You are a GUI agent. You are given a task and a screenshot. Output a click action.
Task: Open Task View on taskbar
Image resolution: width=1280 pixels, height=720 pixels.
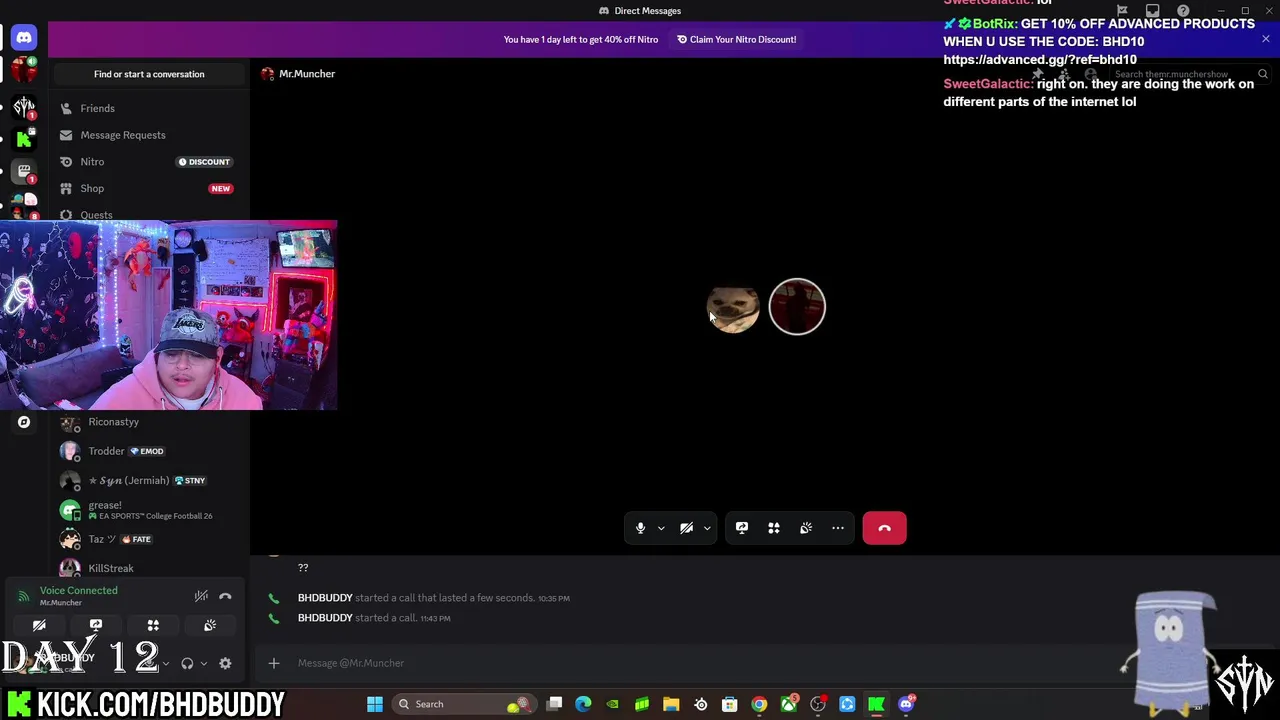click(555, 704)
